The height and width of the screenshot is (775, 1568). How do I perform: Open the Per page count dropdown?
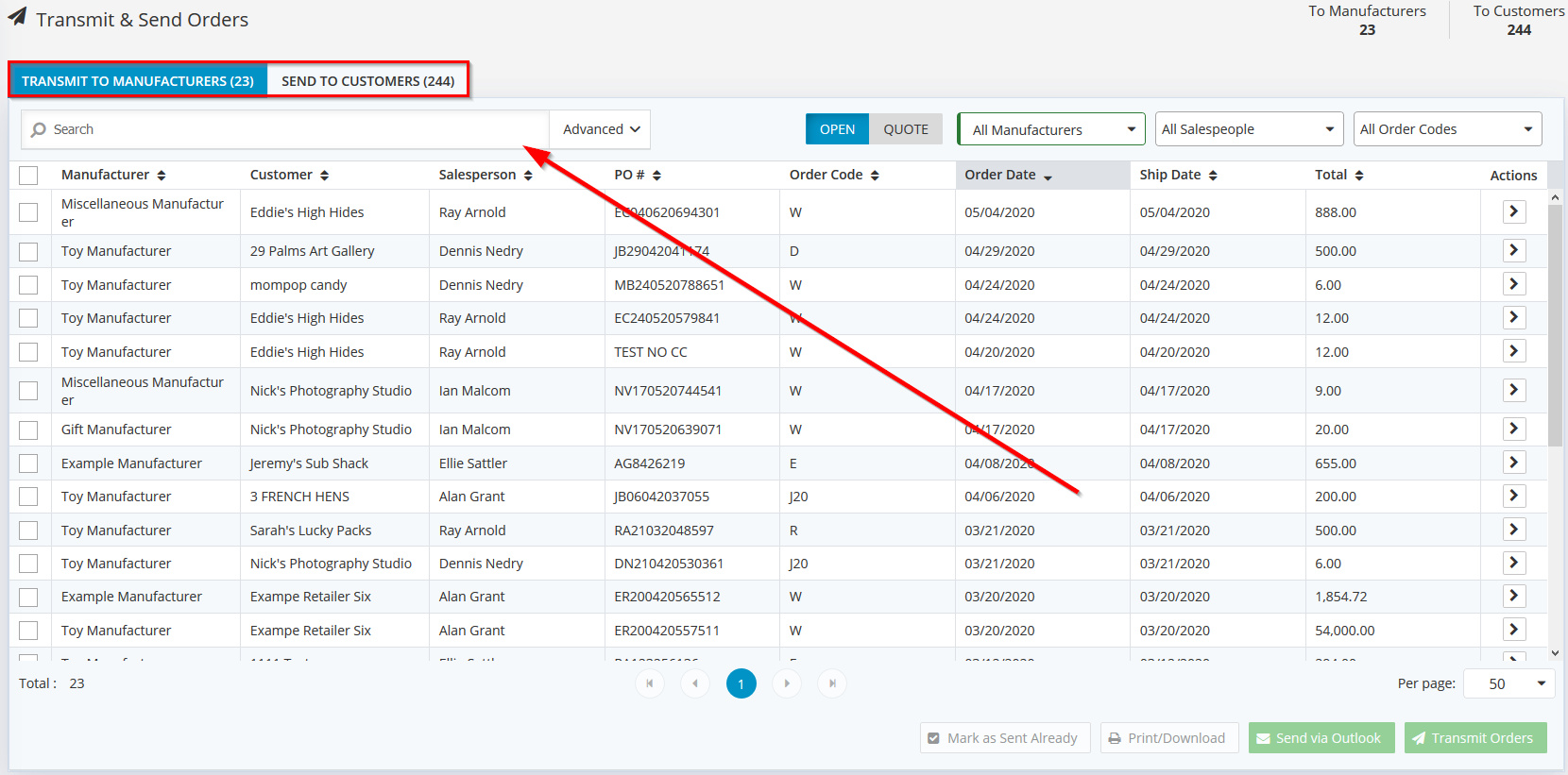pyautogui.click(x=1508, y=683)
